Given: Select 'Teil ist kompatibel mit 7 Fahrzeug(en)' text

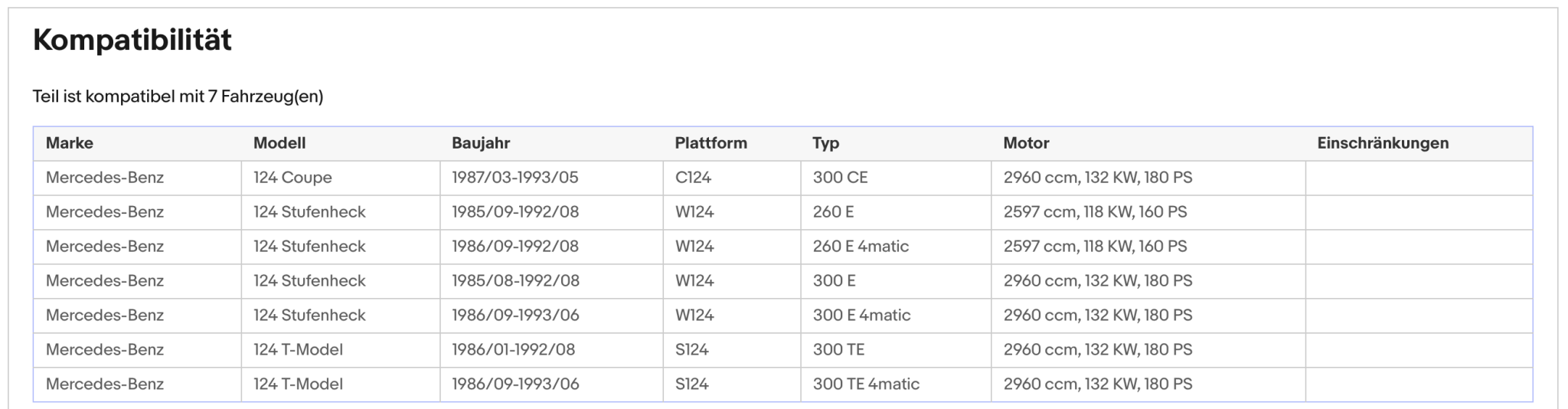Looking at the screenshot, I should click(x=178, y=97).
